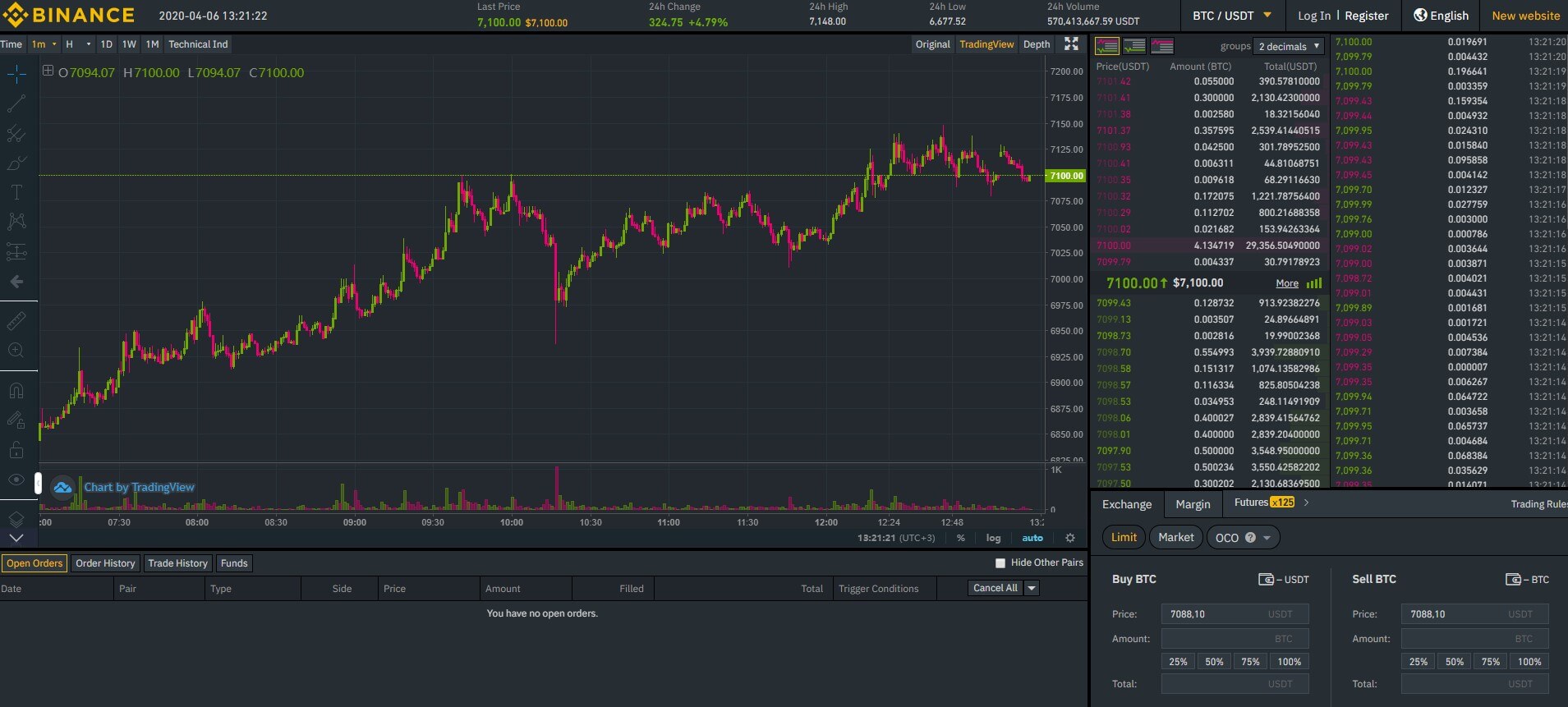This screenshot has width=1568, height=707.
Task: Select 50% amount for Buy BTC
Action: (1214, 662)
